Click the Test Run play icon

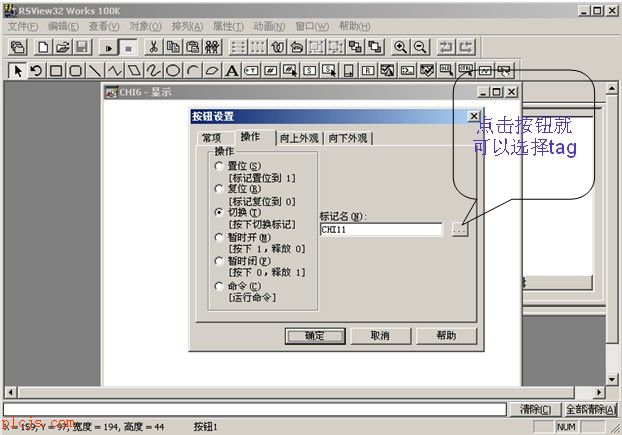[x=108, y=48]
